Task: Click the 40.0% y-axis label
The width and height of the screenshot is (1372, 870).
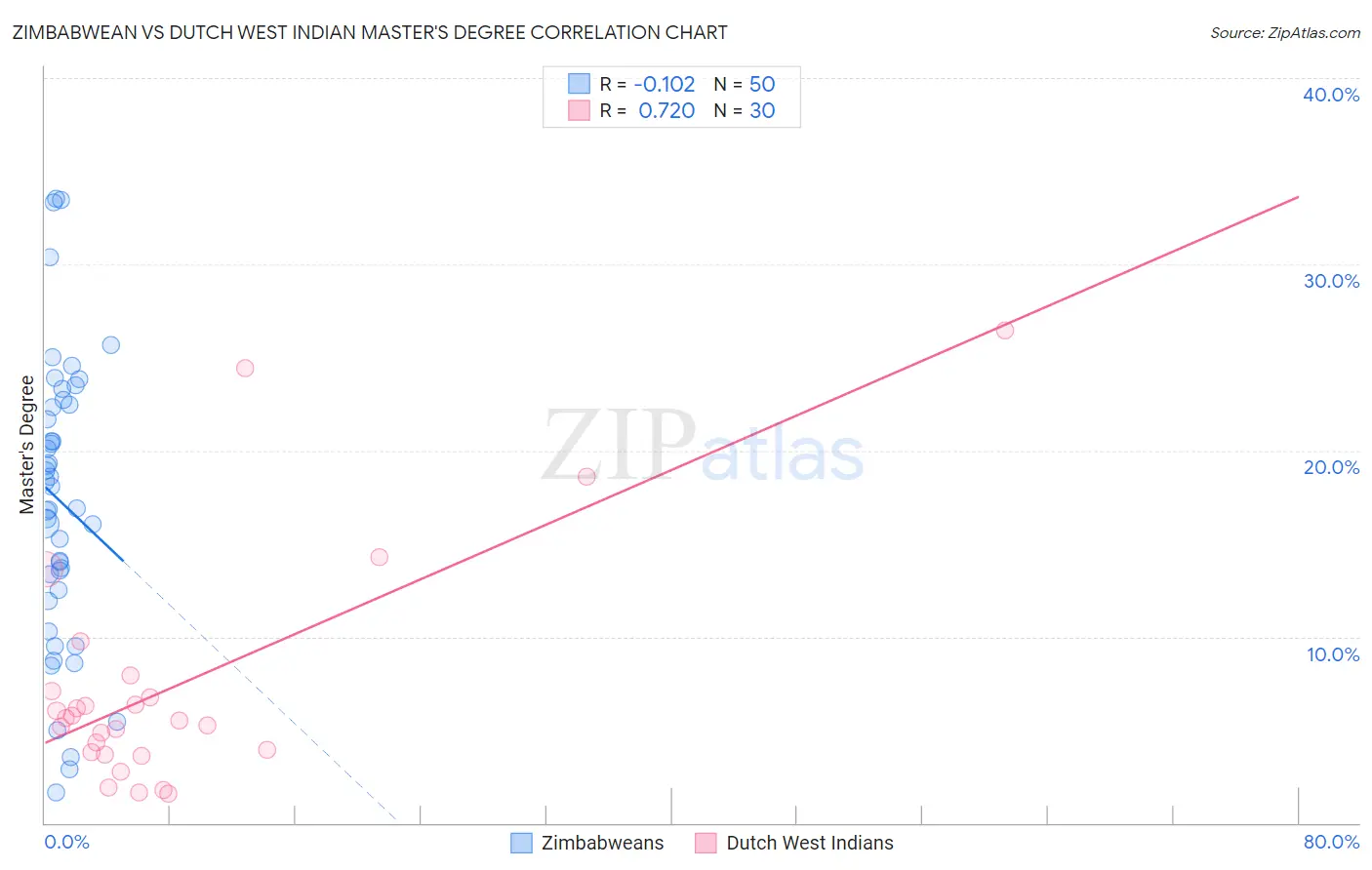Action: click(1331, 95)
